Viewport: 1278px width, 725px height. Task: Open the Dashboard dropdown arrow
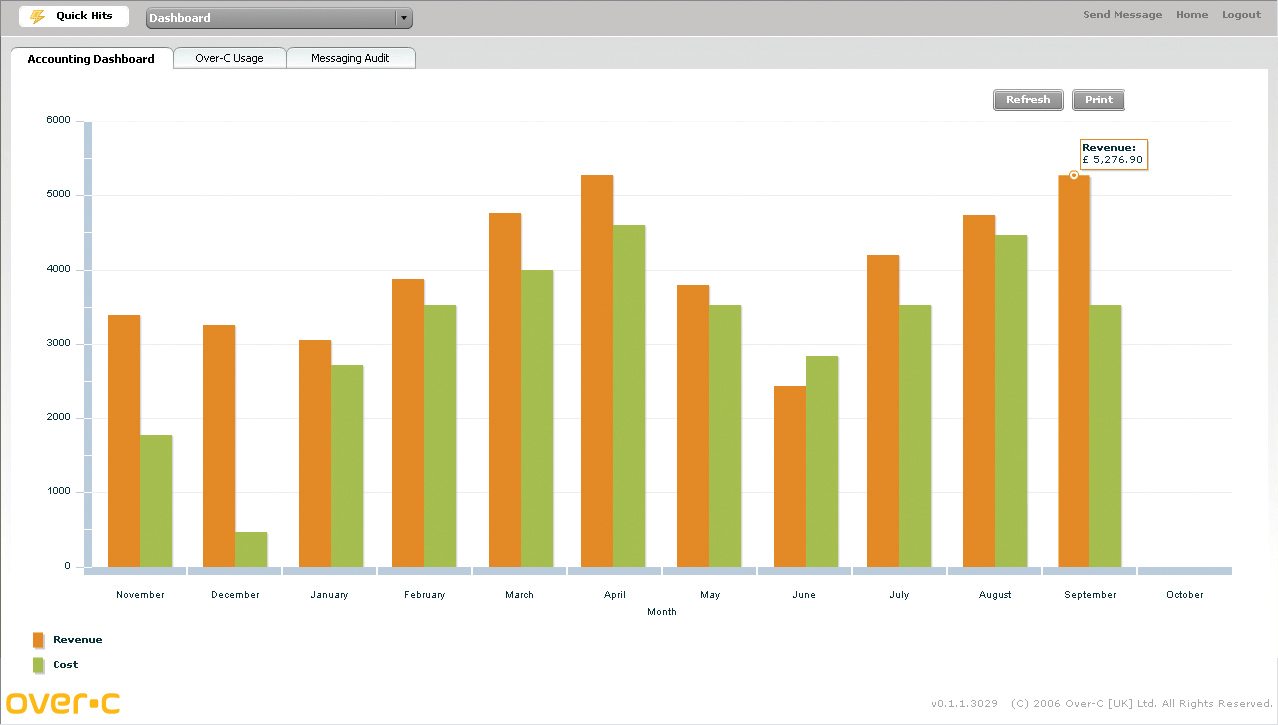403,18
